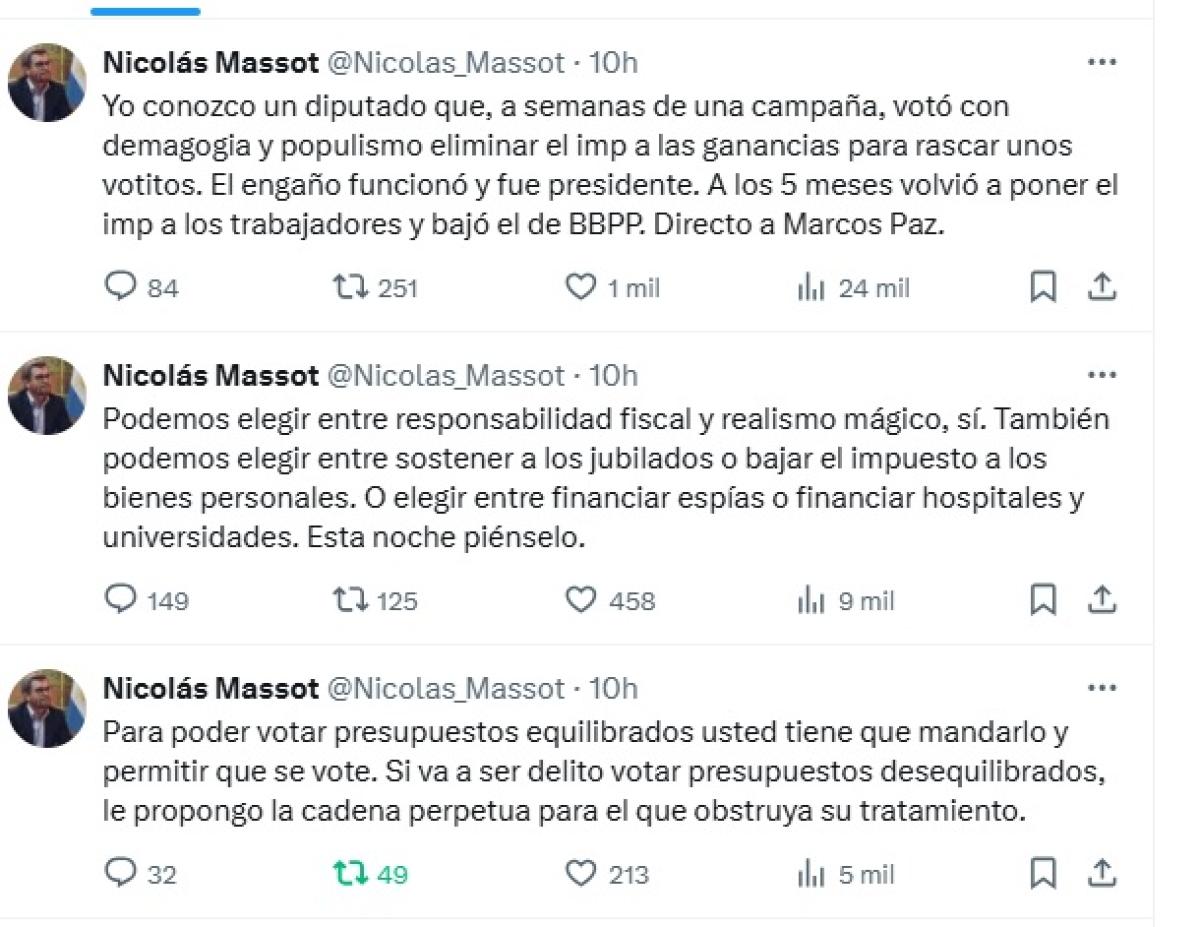This screenshot has width=1200, height=927.
Task: Open more options on the third tweet
Action: pos(1101,688)
